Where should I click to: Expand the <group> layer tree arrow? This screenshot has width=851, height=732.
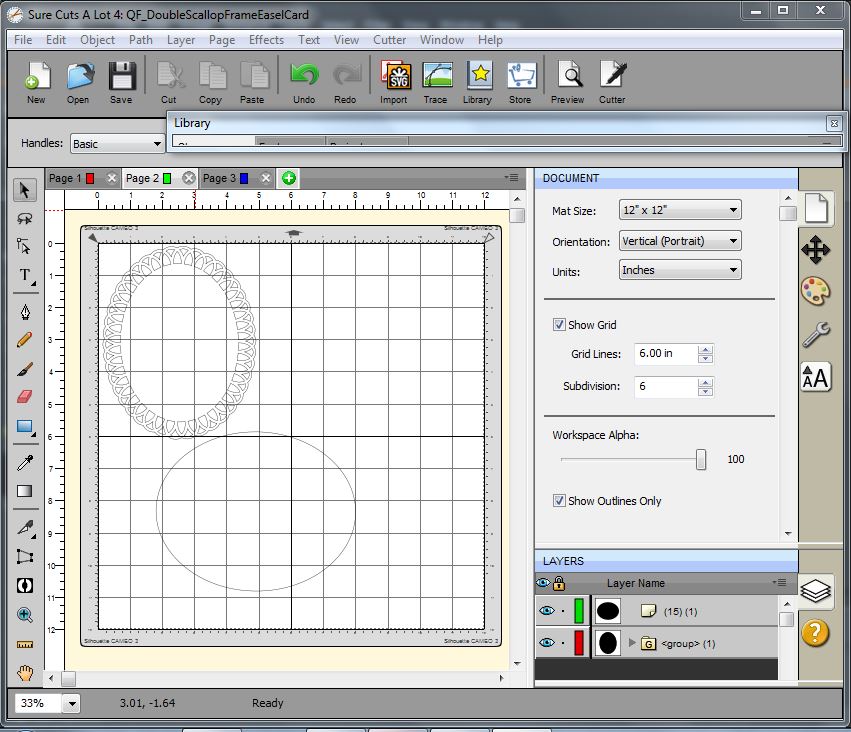tap(632, 643)
